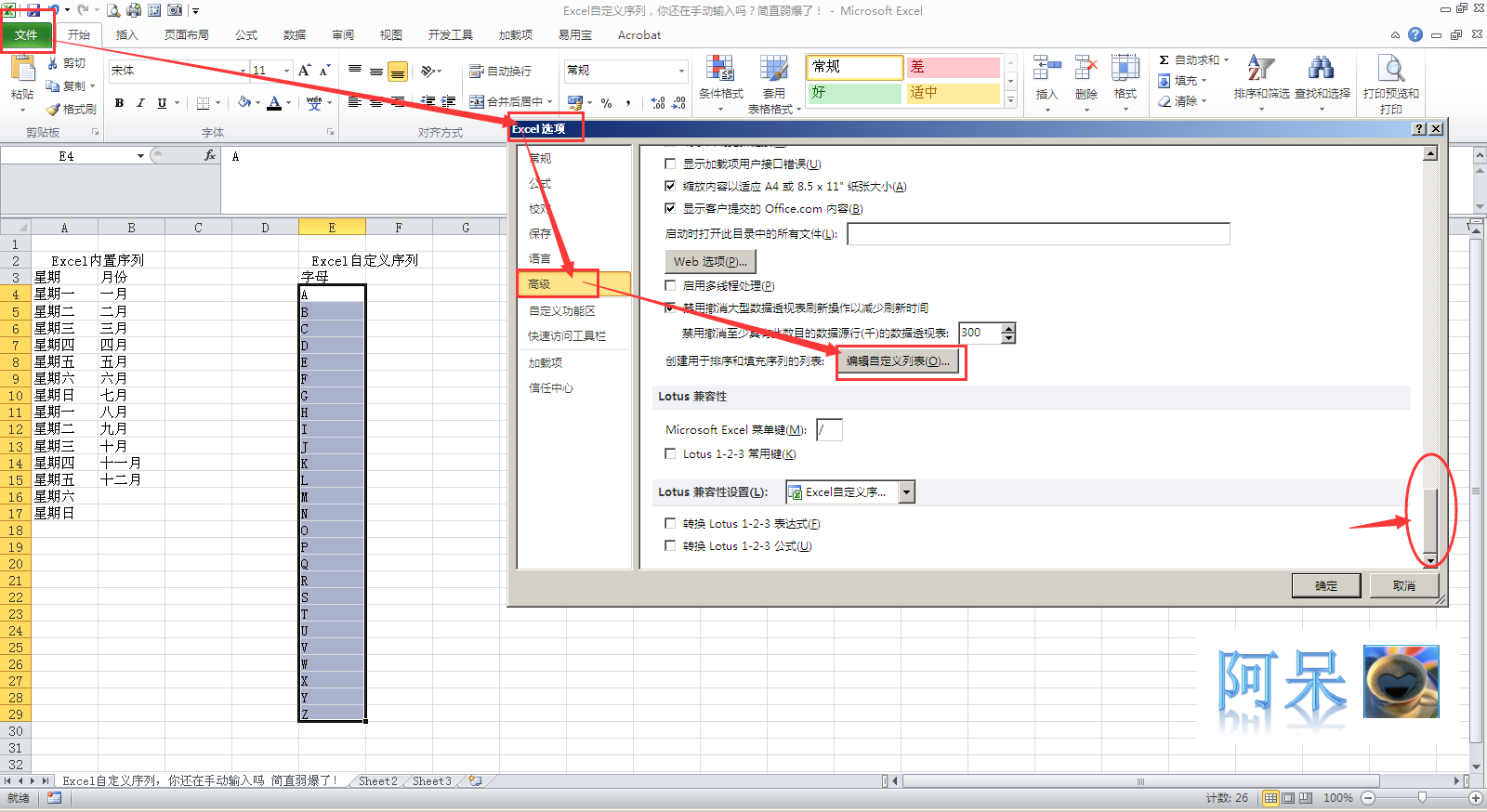This screenshot has width=1487, height=812.
Task: Open the number format 常规 dropdown
Action: tap(681, 71)
